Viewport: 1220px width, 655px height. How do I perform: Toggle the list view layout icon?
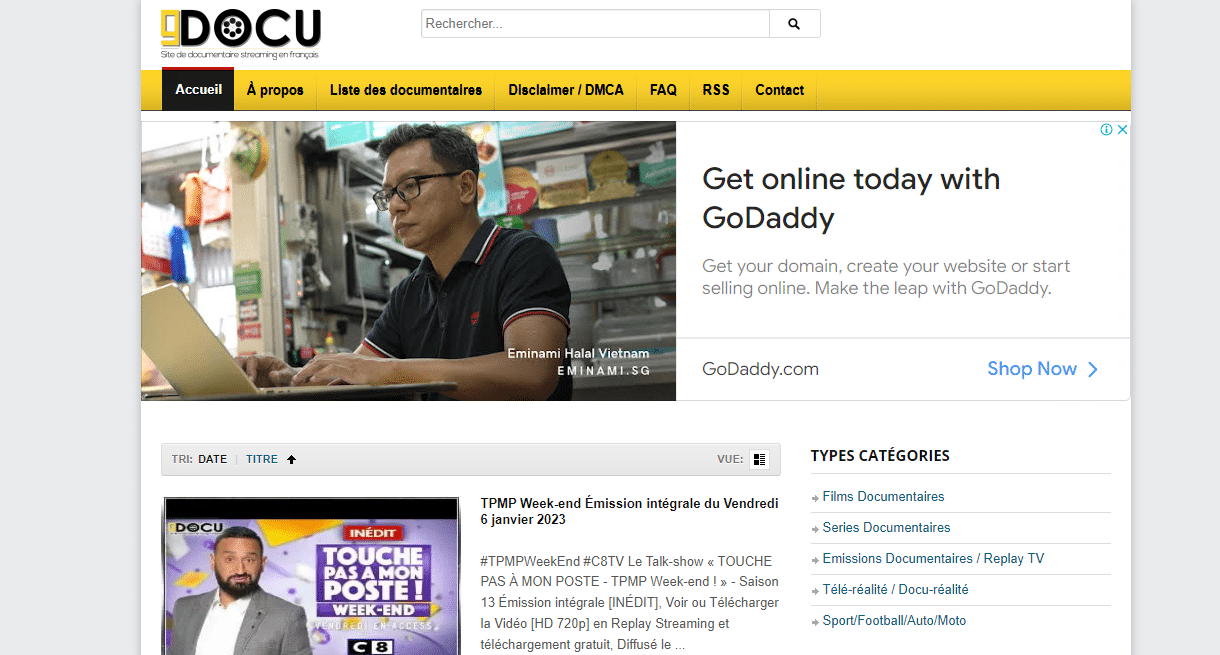tap(759, 460)
